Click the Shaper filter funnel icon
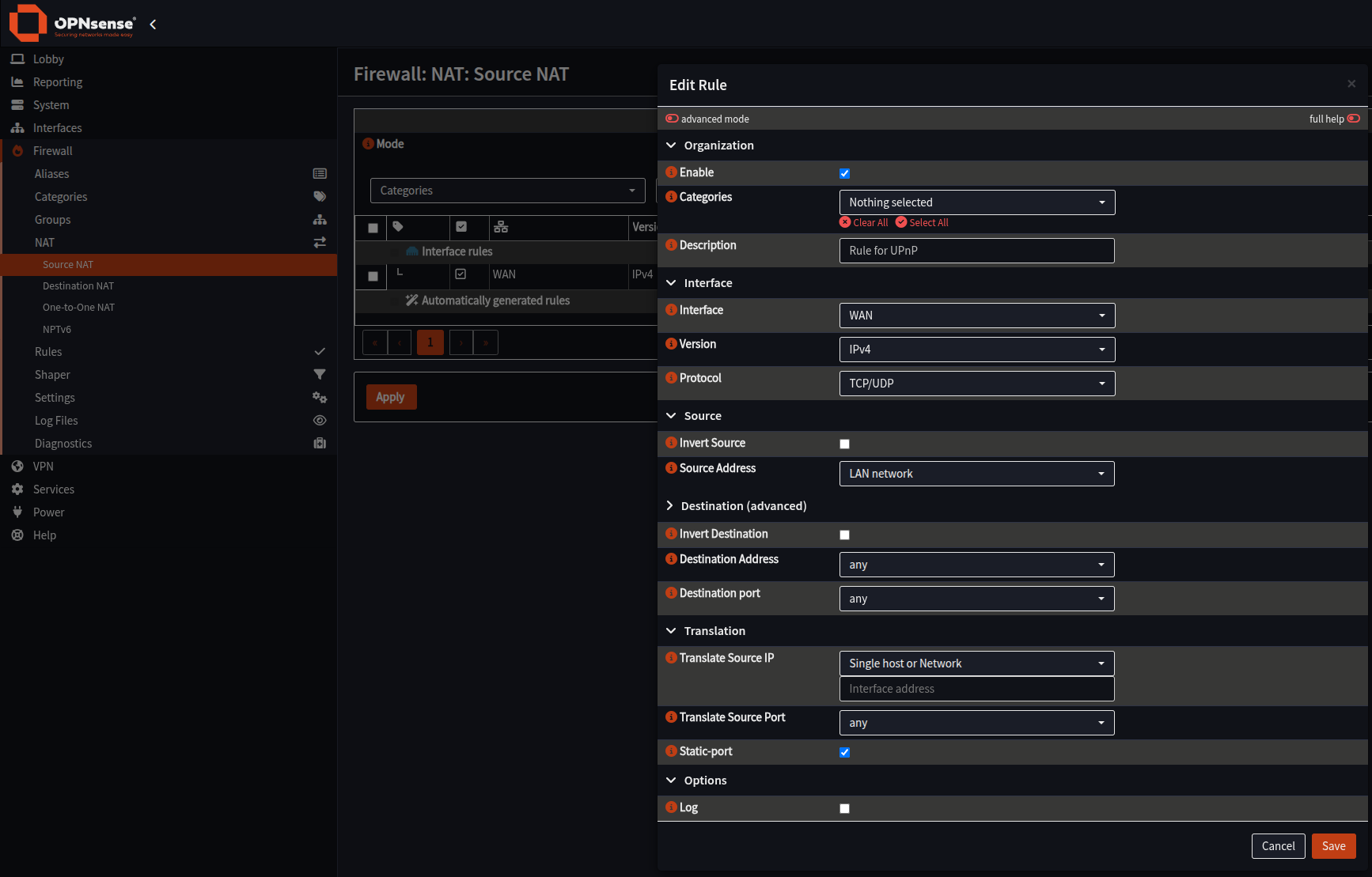This screenshot has width=1372, height=877. tap(320, 375)
